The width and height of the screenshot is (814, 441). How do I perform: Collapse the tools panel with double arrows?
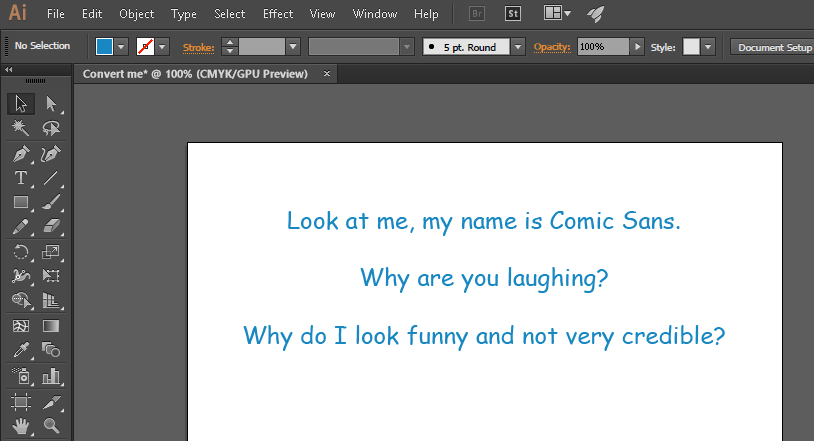click(8, 69)
